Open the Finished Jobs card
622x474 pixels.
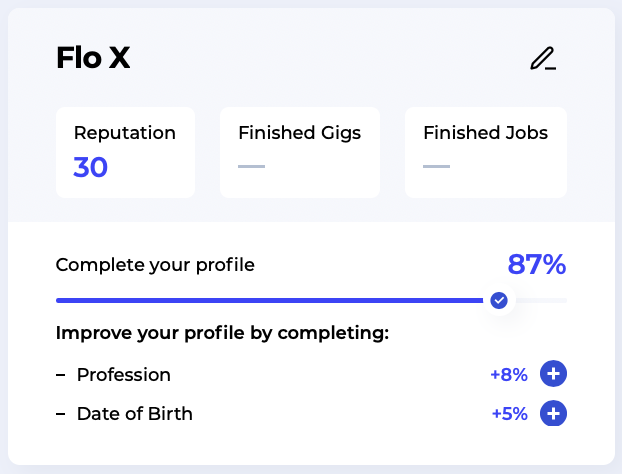(x=486, y=152)
